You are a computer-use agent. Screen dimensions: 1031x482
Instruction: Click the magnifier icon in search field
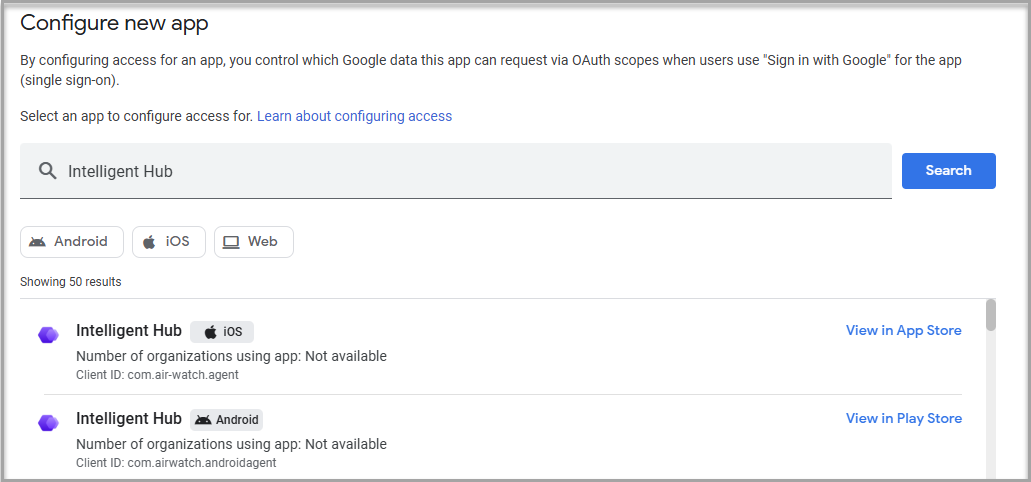click(47, 172)
